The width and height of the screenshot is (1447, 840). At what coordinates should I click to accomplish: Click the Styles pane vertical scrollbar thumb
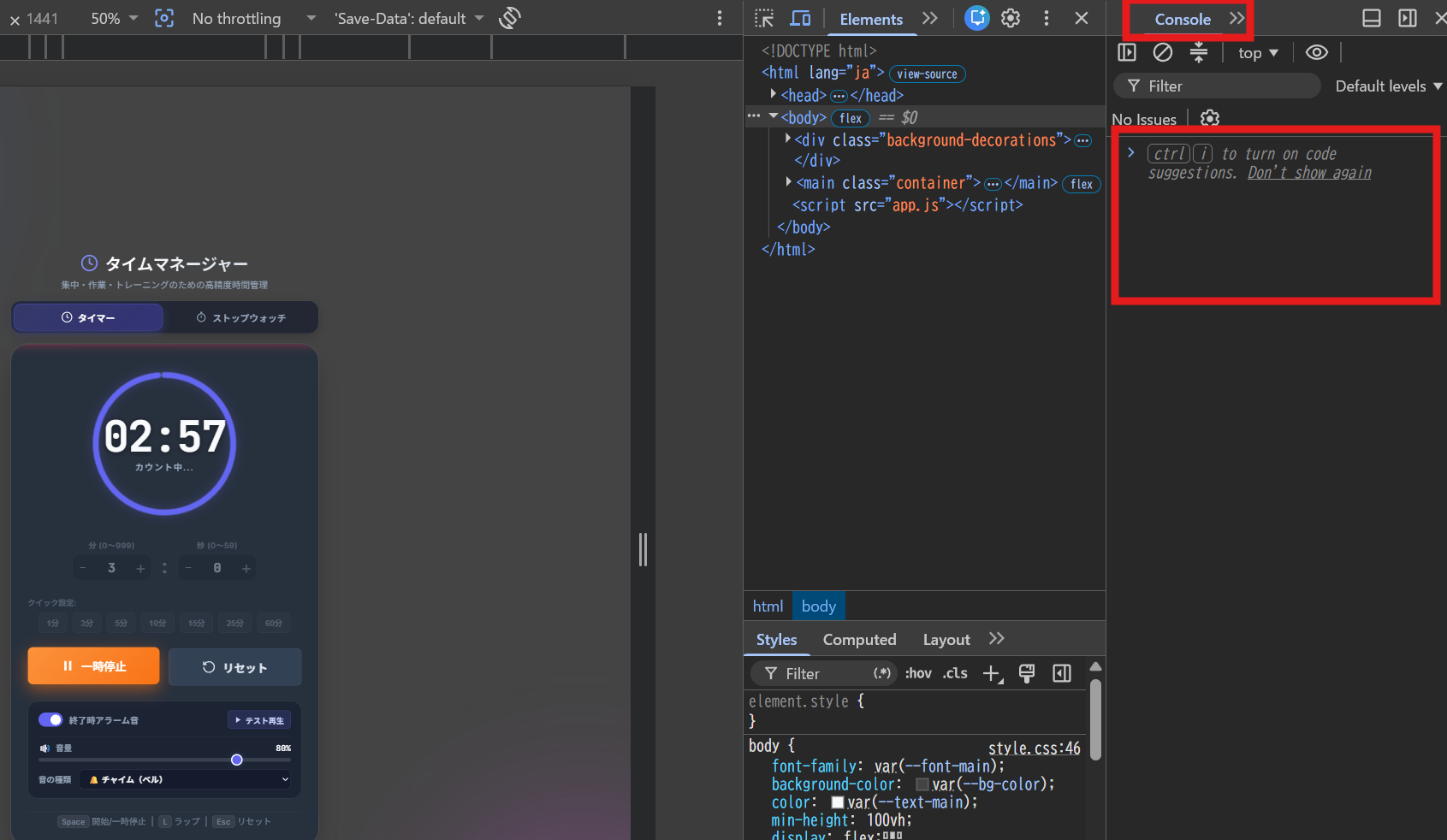coord(1095,719)
